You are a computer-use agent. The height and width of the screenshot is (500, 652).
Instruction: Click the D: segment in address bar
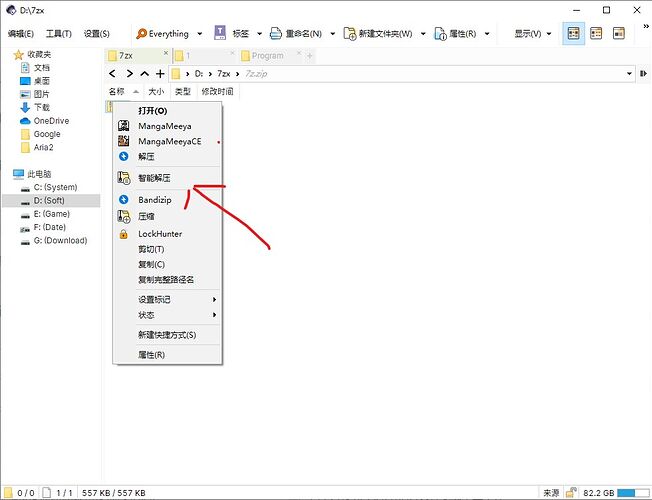(199, 74)
